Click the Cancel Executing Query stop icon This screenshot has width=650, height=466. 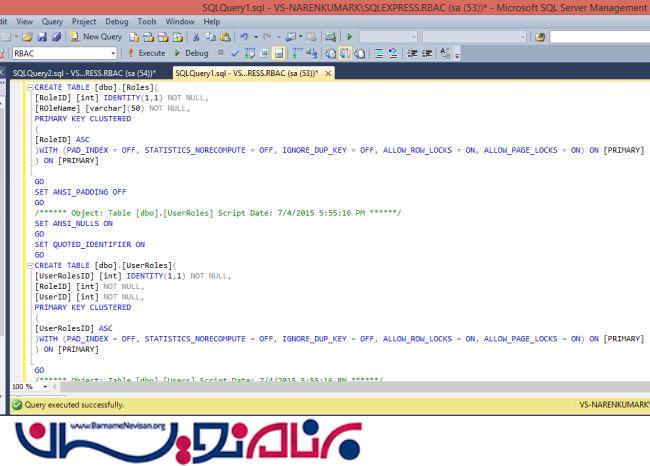pyautogui.click(x=217, y=52)
